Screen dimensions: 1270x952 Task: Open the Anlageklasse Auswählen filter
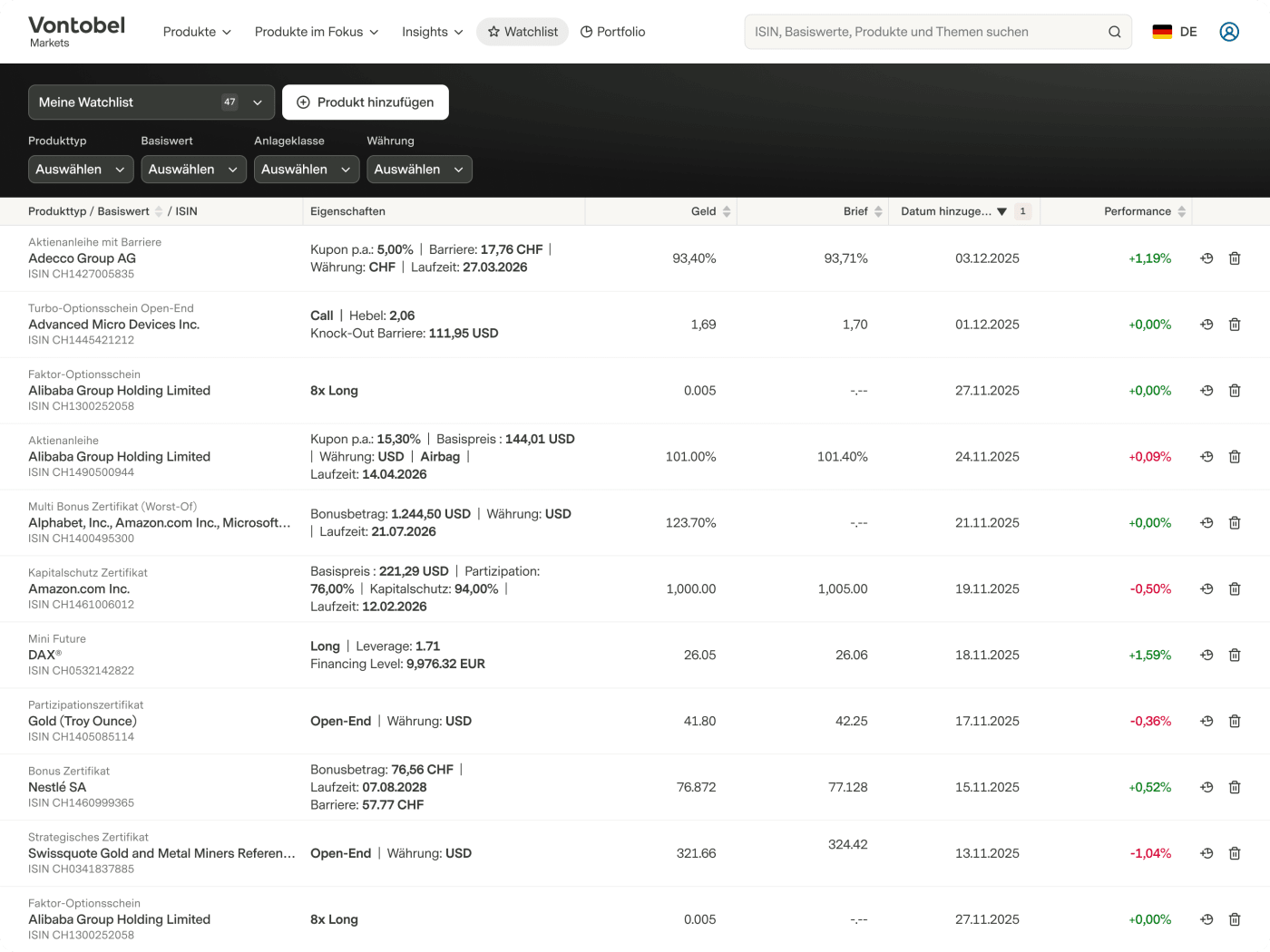[x=307, y=170]
